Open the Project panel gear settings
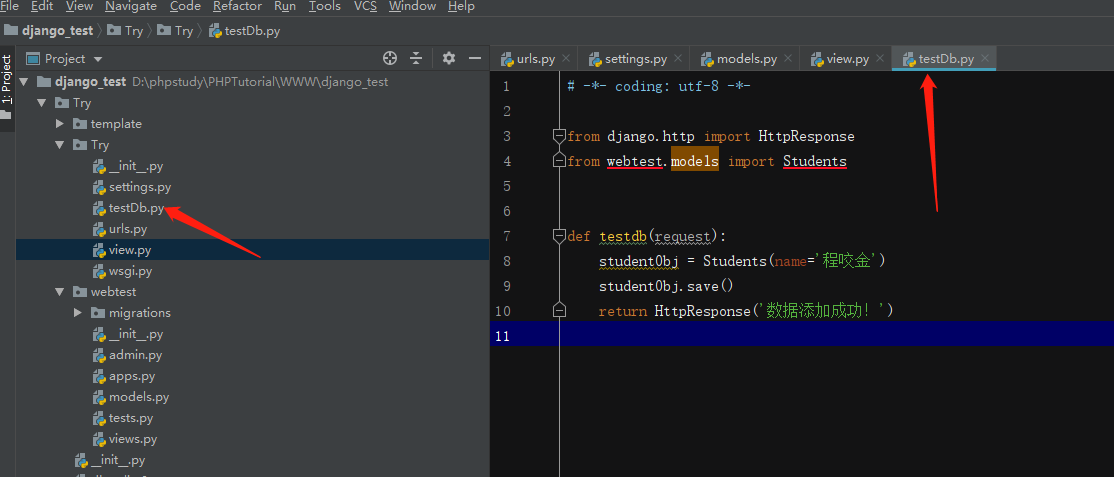The image size is (1114, 477). click(448, 59)
